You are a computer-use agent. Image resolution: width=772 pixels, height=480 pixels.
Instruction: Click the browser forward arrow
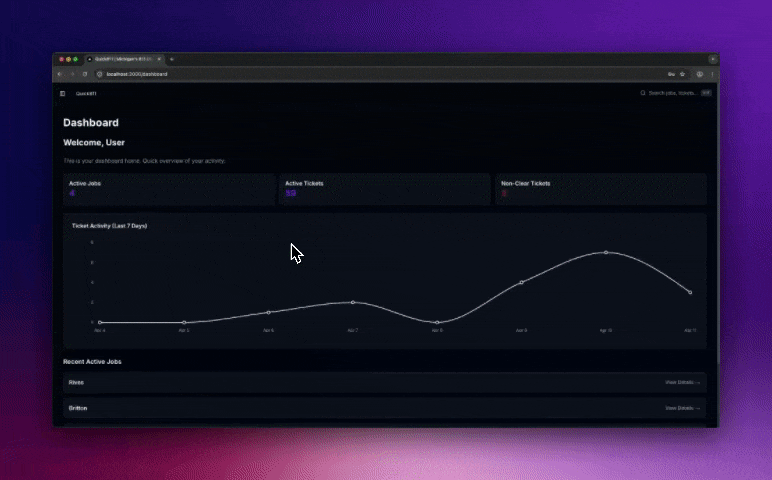pyautogui.click(x=72, y=74)
